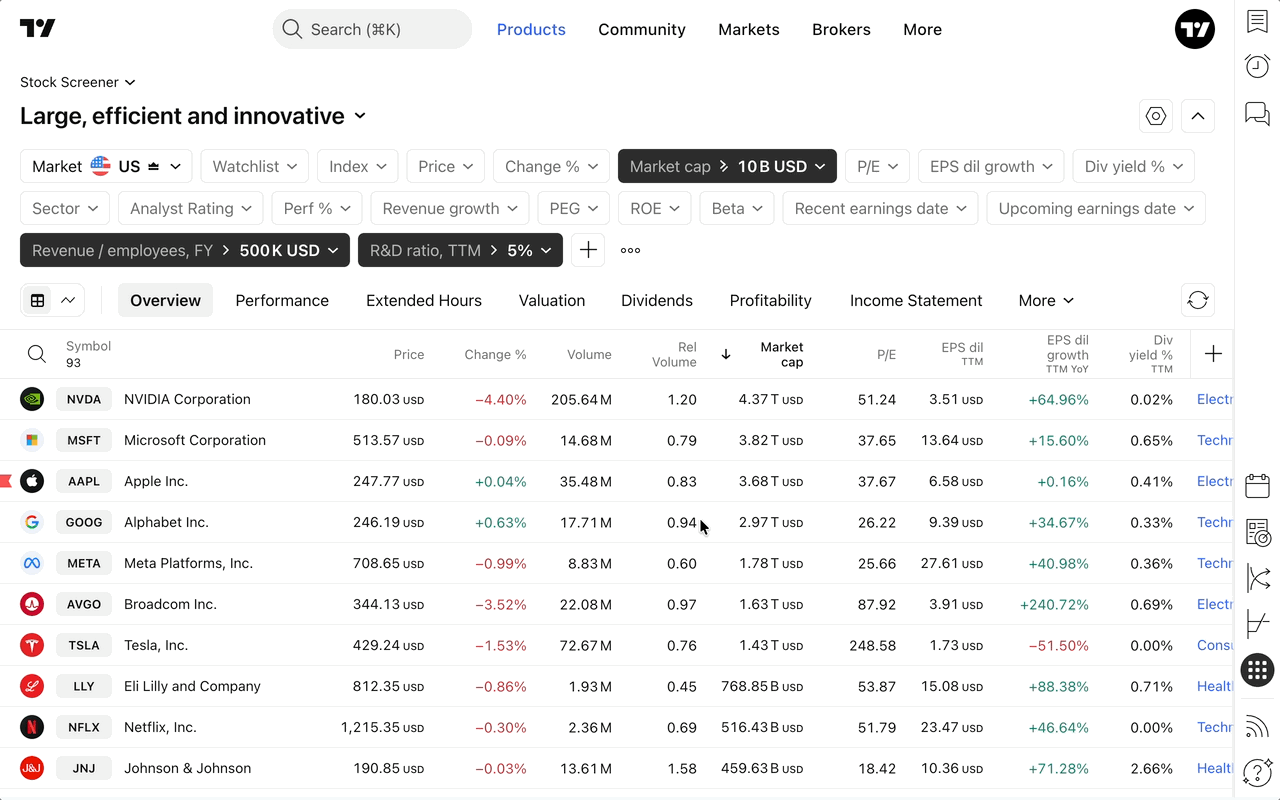Select the Valuation tab
The height and width of the screenshot is (800, 1280).
(x=552, y=300)
